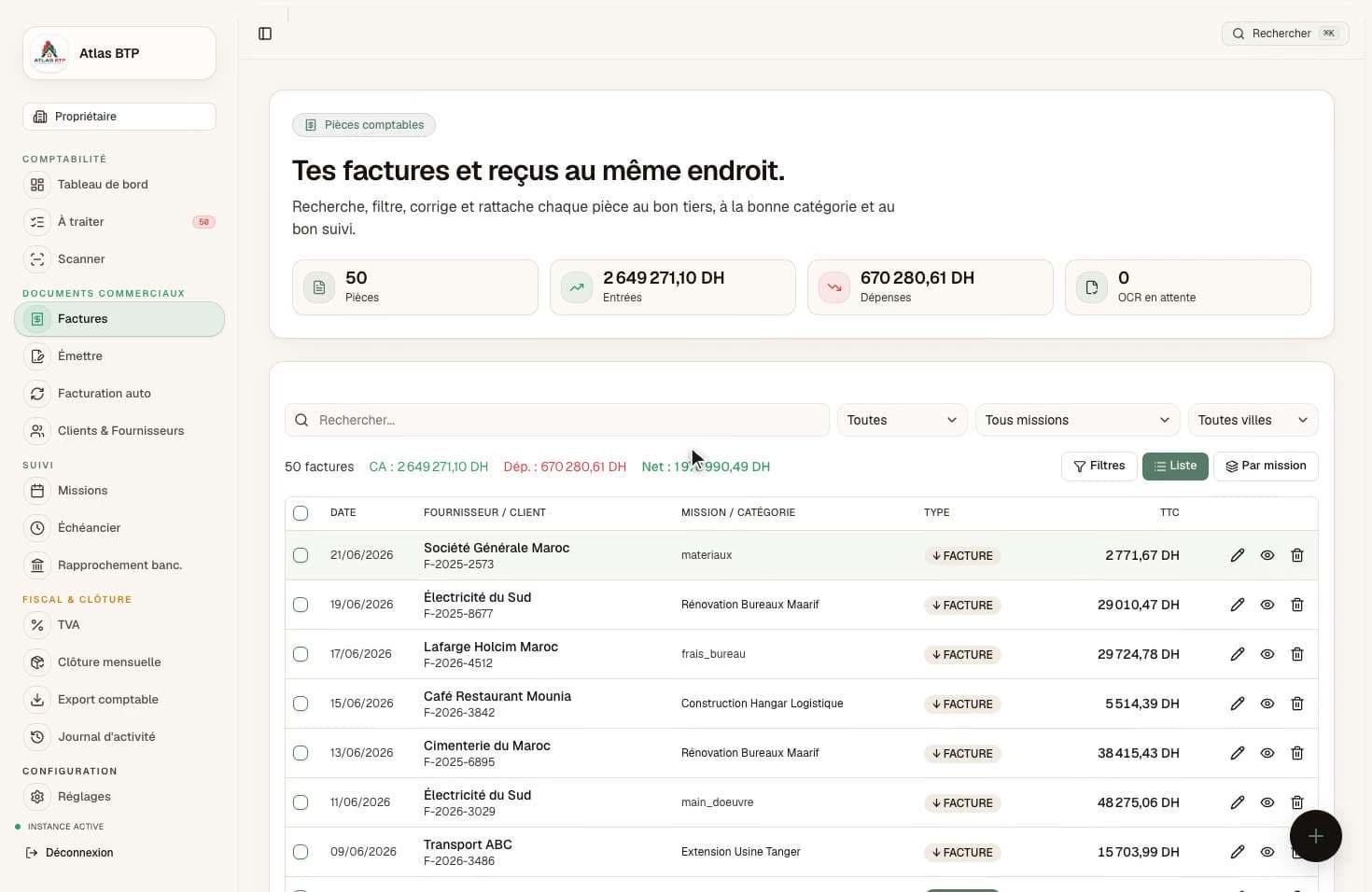Screen dimensions: 1372x892
Task: Delete the Lafarge Holcim Maroc invoice
Action: coord(1297,654)
